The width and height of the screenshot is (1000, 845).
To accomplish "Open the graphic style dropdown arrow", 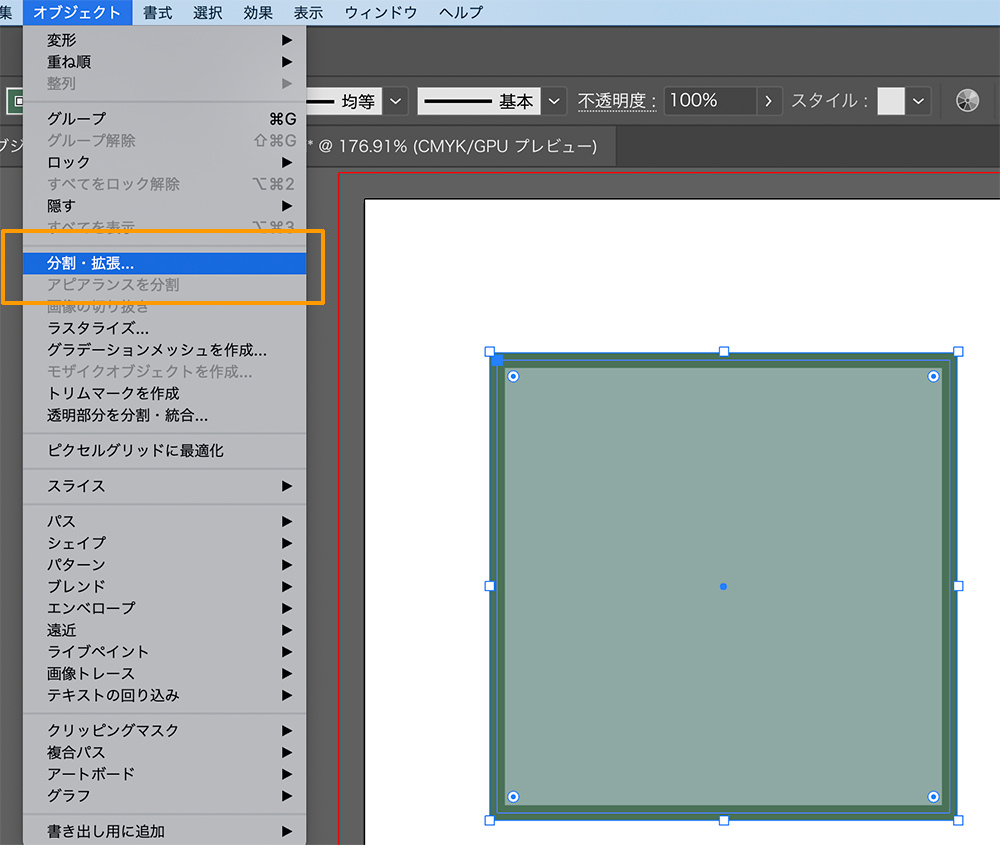I will [918, 101].
